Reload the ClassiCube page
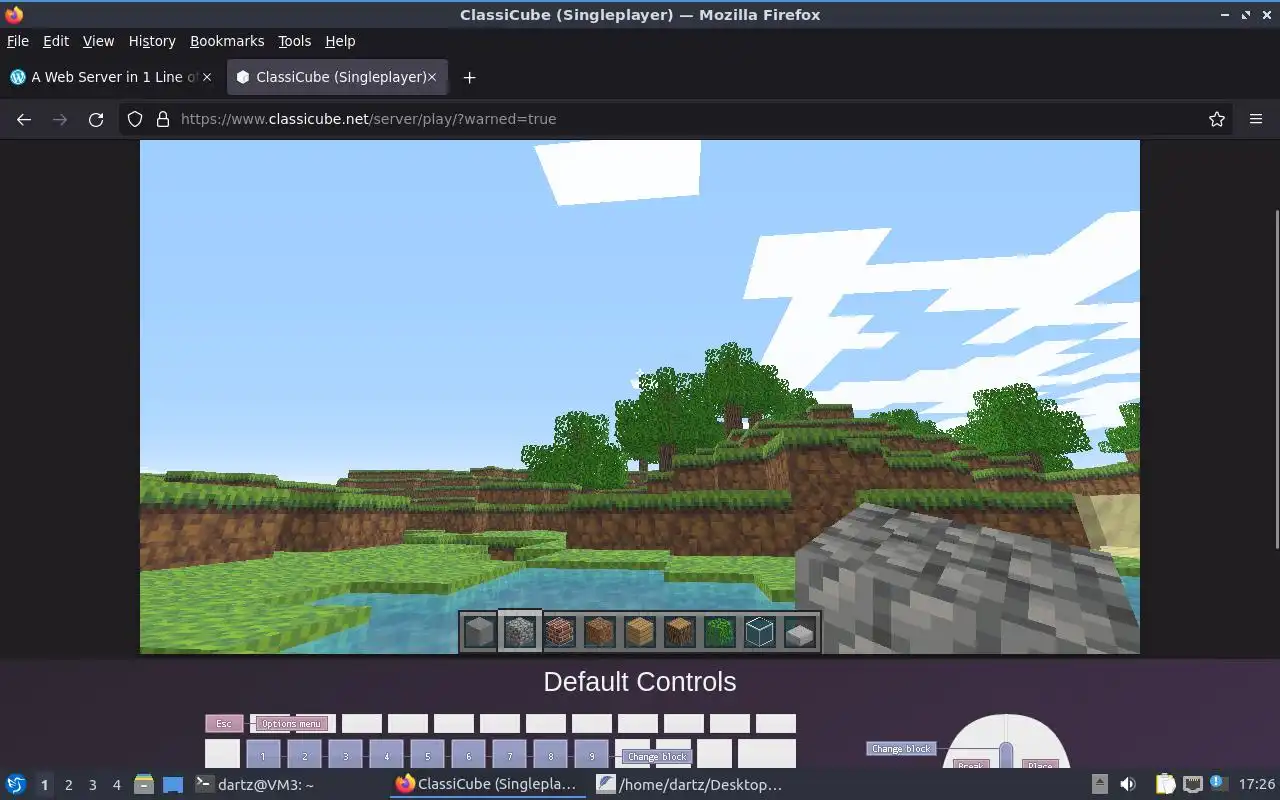 click(x=96, y=119)
